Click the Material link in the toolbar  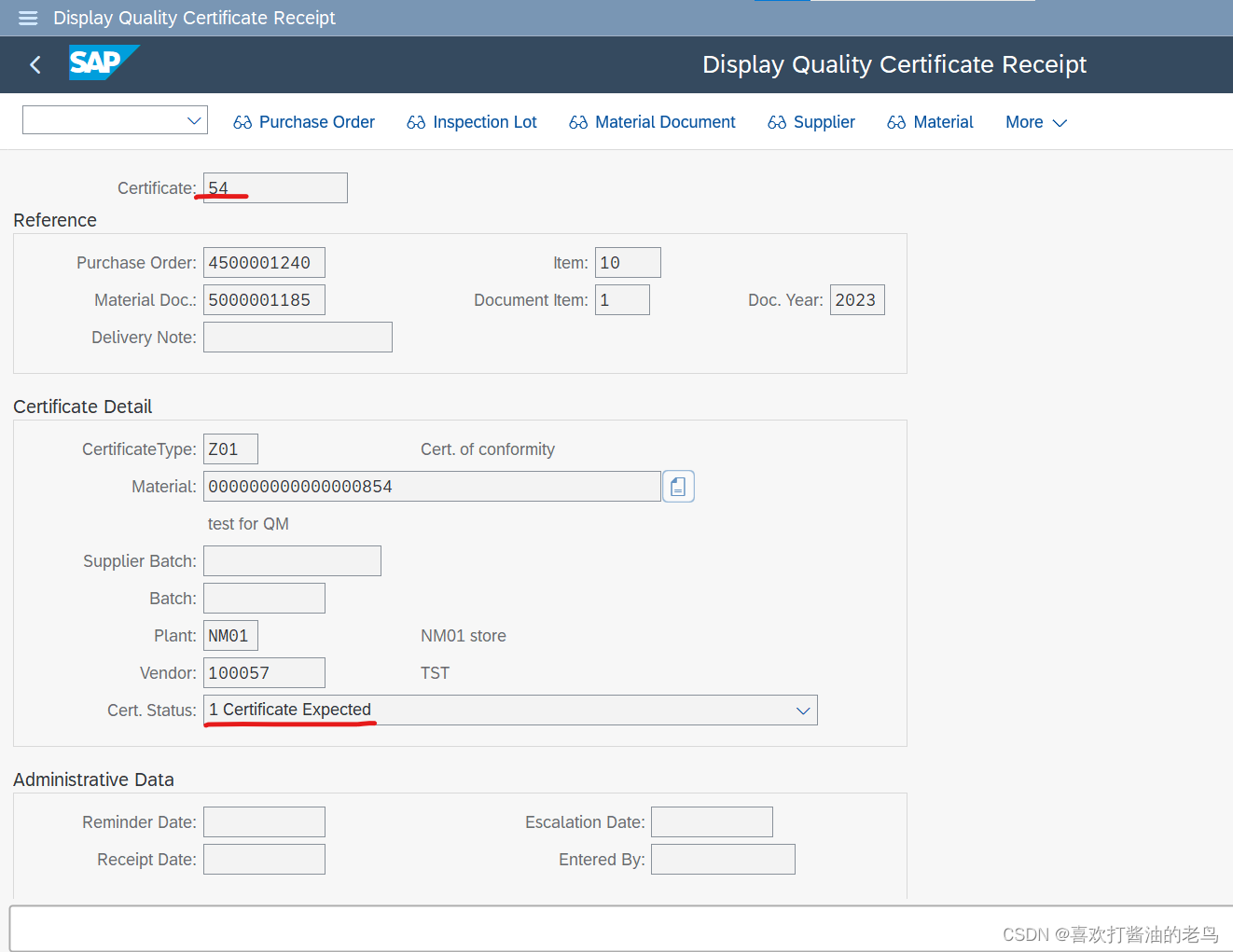point(944,121)
